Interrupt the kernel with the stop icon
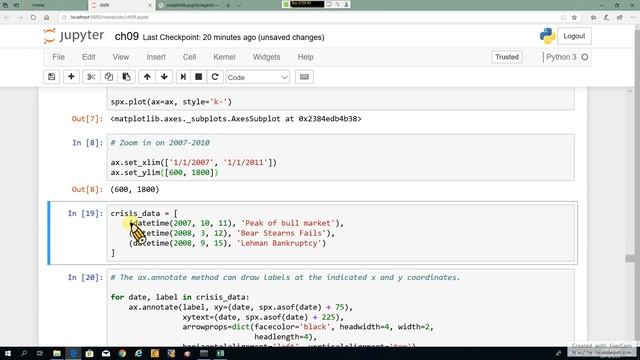 coord(199,77)
